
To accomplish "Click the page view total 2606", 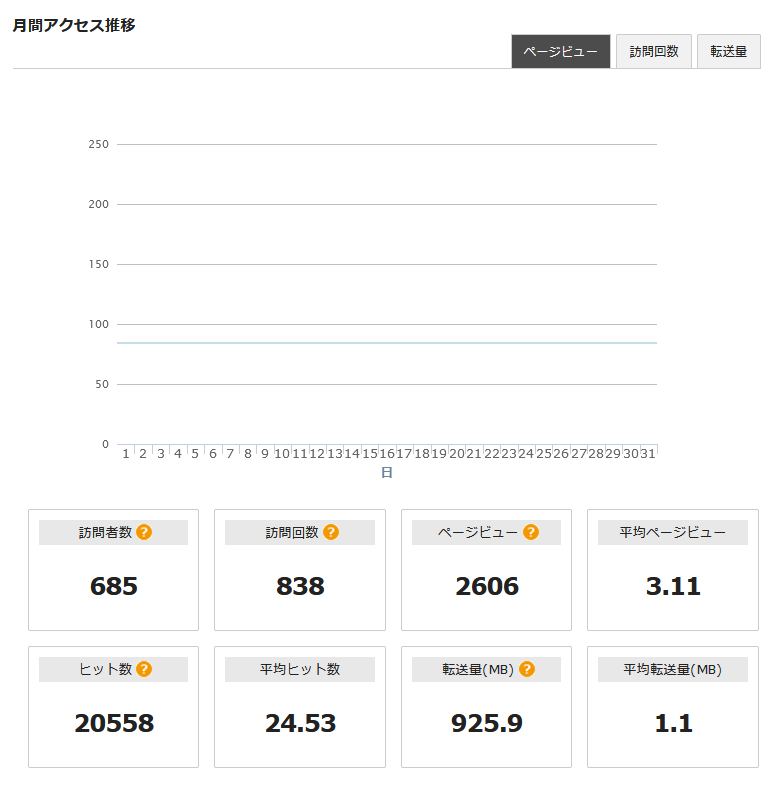I will (x=487, y=587).
